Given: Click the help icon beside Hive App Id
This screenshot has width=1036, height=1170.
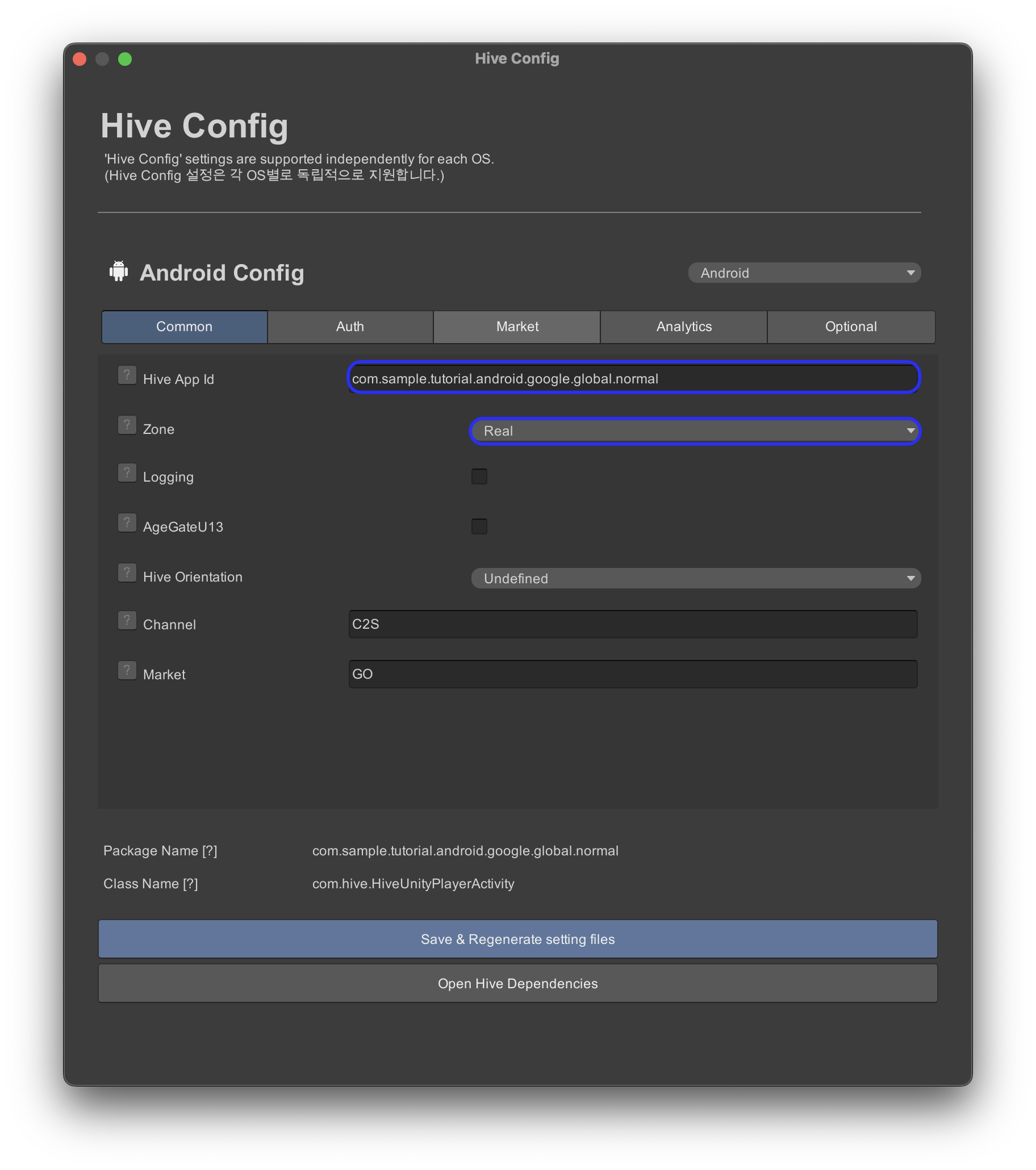Looking at the screenshot, I should [127, 375].
